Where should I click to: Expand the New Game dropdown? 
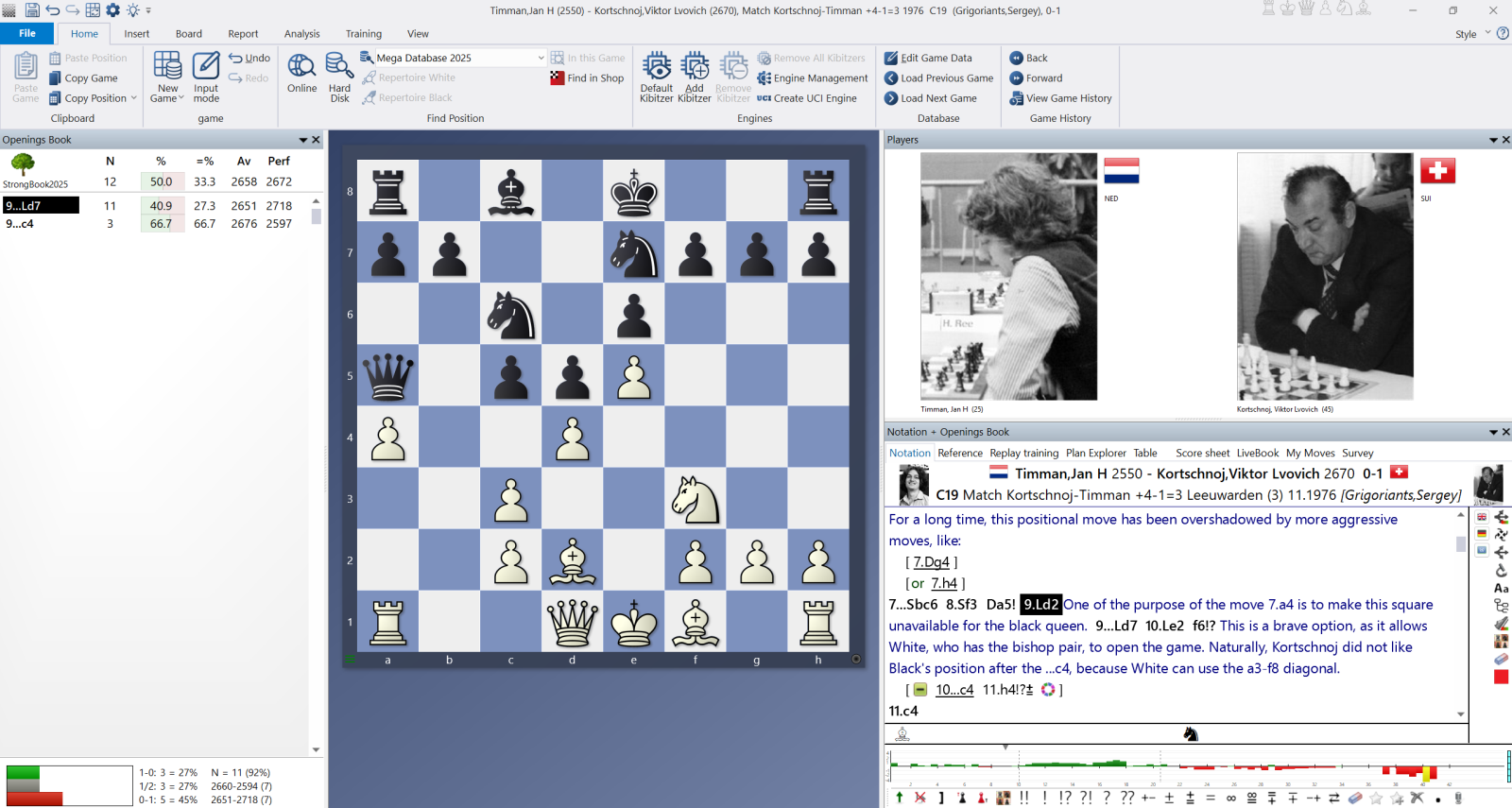point(180,98)
